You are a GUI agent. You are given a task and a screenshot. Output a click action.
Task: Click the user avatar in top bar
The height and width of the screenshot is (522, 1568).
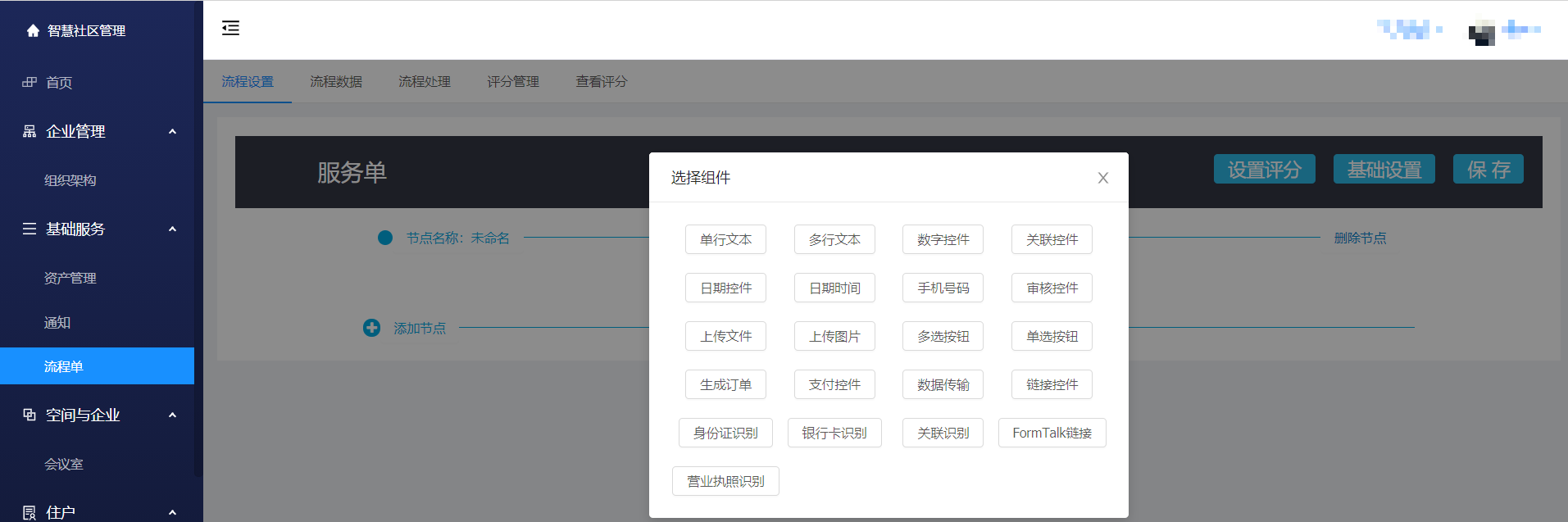coord(1481,33)
